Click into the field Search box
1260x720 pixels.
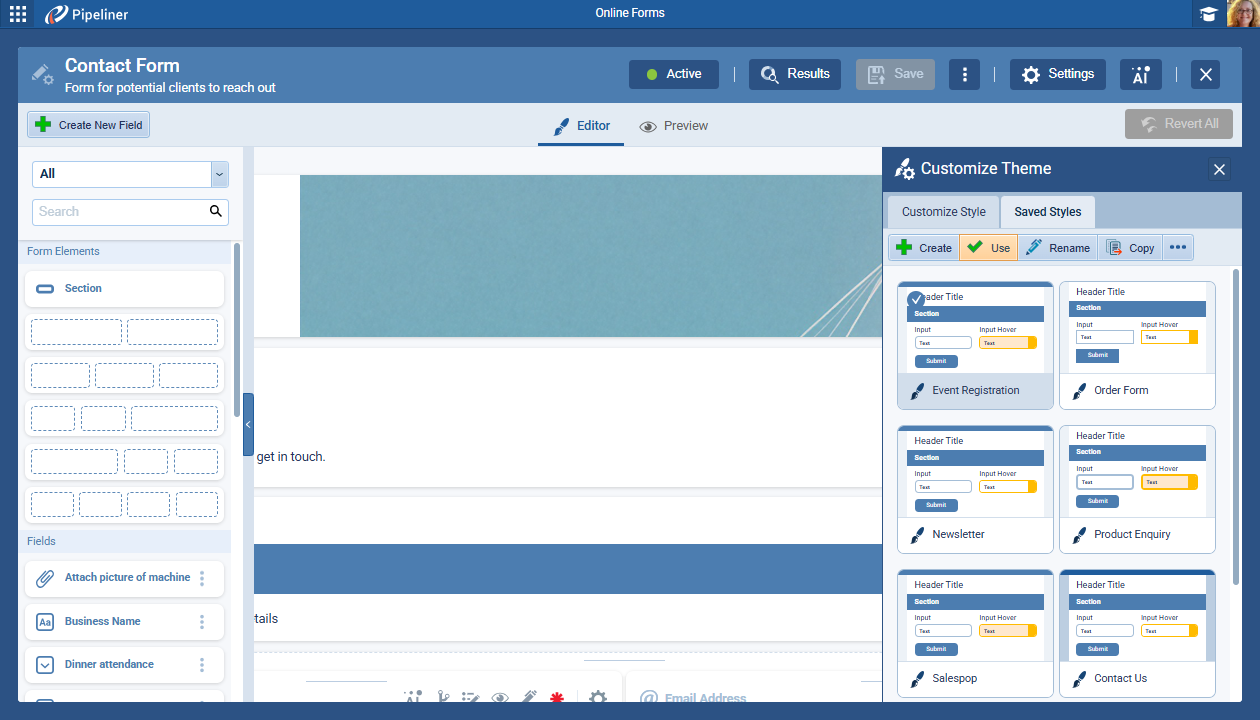pos(120,212)
